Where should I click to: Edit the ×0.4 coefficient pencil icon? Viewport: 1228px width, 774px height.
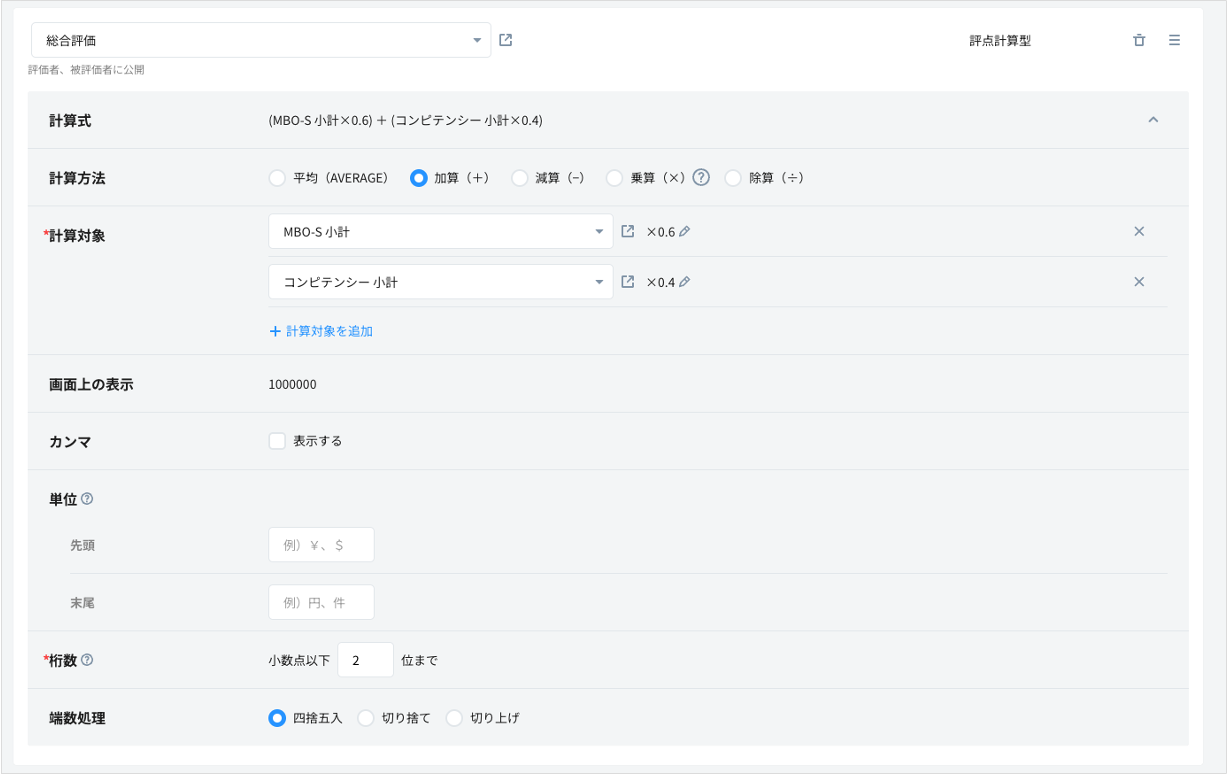pyautogui.click(x=685, y=282)
